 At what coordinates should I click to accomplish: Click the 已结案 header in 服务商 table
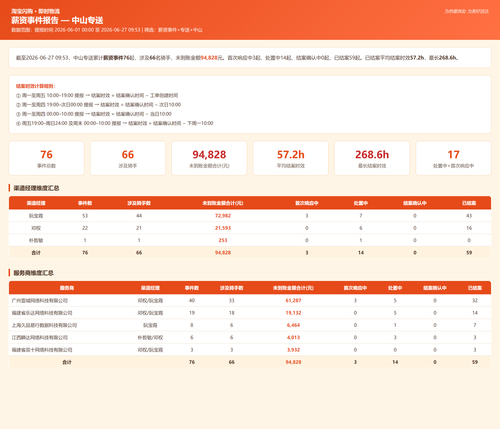click(x=475, y=288)
